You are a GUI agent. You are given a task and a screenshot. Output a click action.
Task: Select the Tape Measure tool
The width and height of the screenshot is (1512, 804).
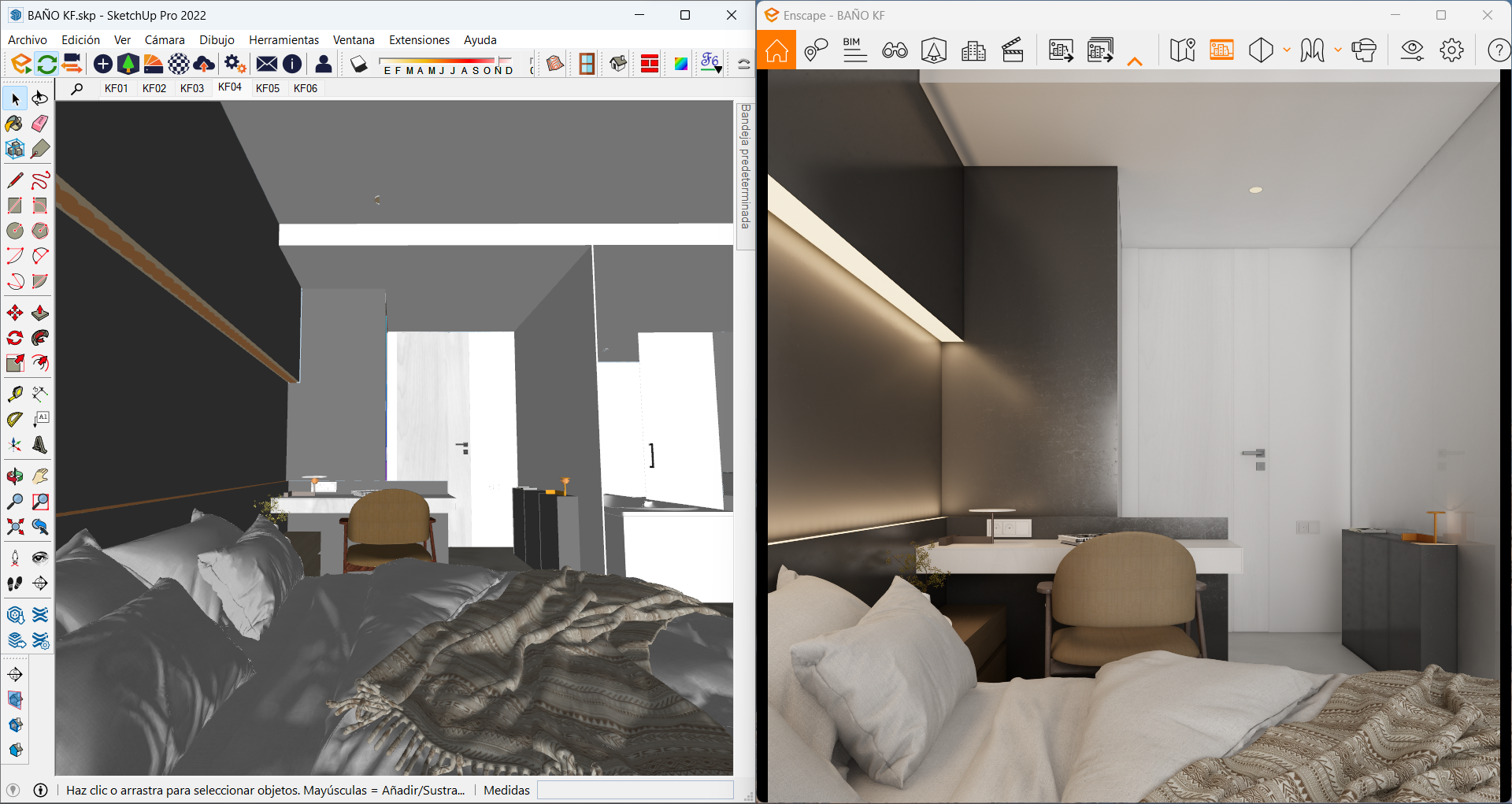pyautogui.click(x=15, y=394)
